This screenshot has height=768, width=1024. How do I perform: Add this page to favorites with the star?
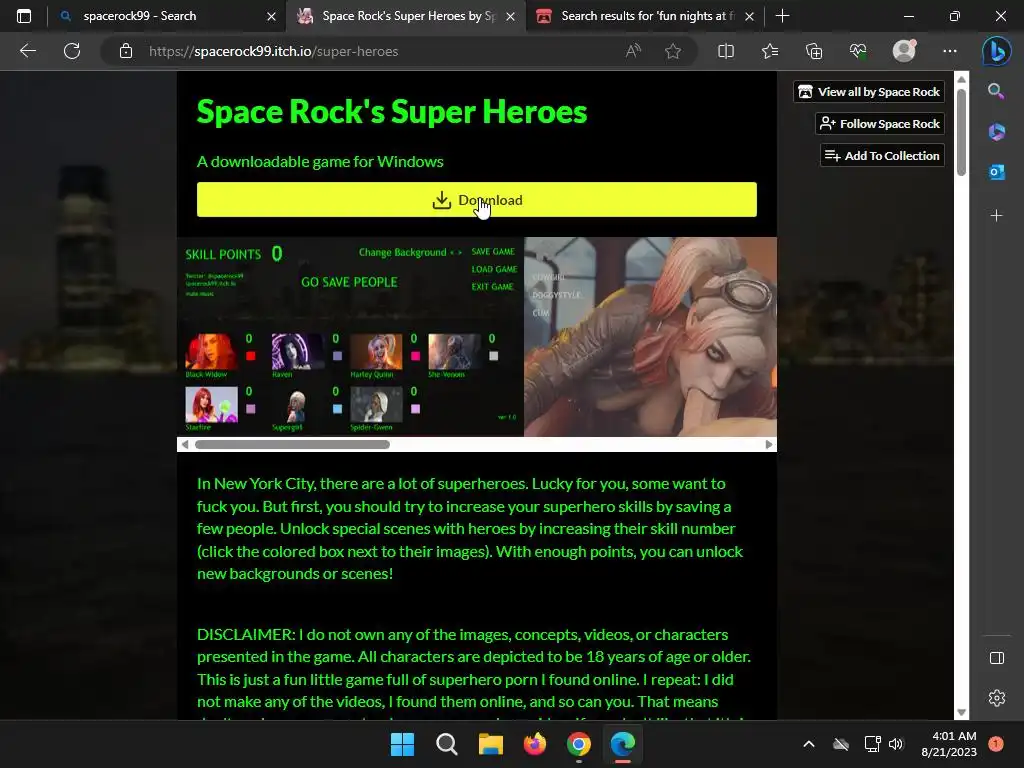click(x=673, y=51)
